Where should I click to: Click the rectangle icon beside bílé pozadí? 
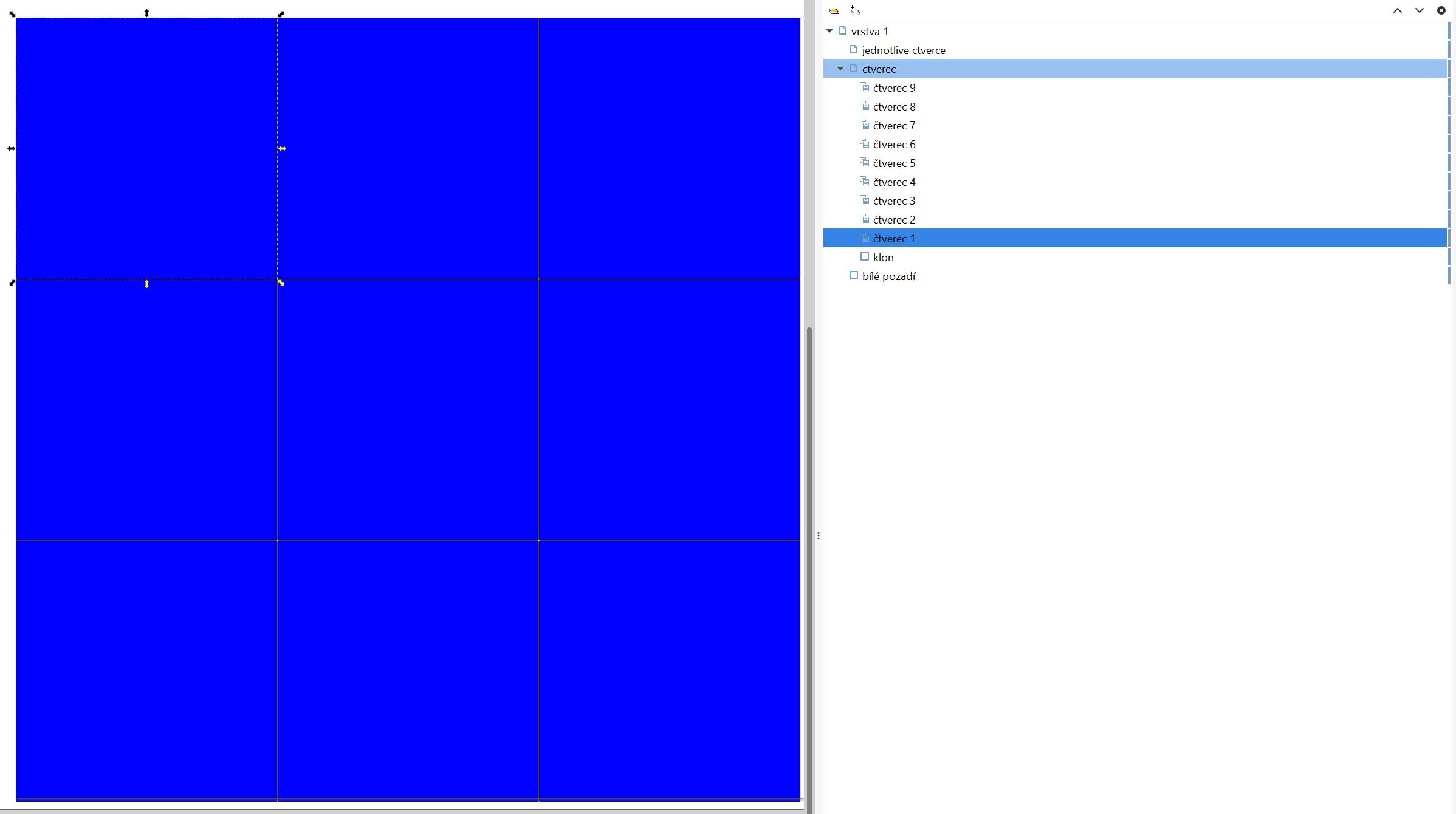click(x=853, y=275)
